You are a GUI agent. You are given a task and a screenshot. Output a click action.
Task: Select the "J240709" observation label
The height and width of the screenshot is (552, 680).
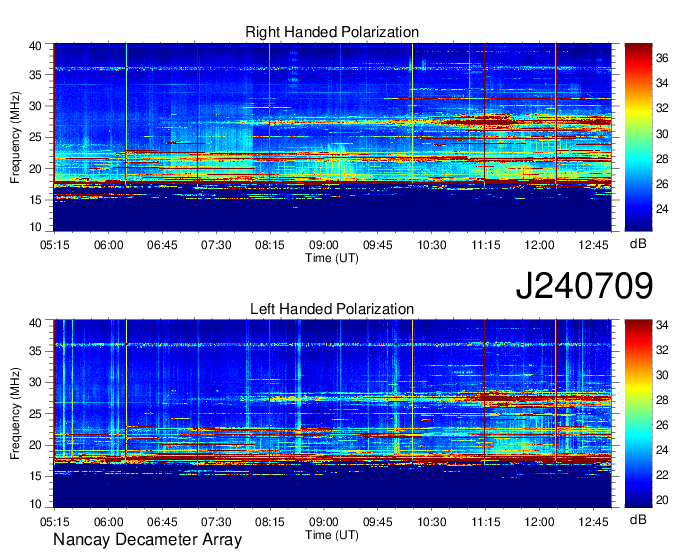coord(584,286)
